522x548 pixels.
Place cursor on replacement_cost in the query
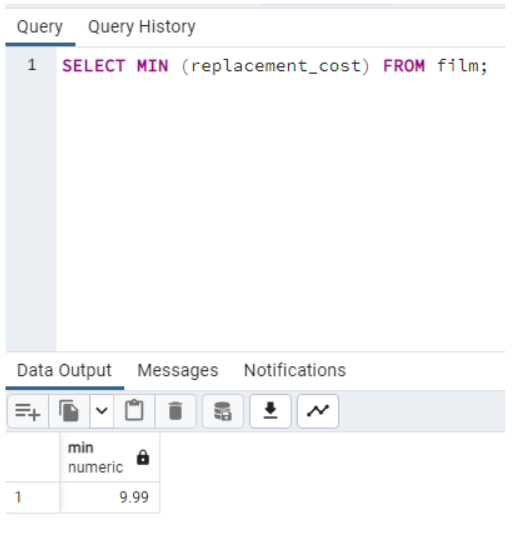(x=276, y=66)
